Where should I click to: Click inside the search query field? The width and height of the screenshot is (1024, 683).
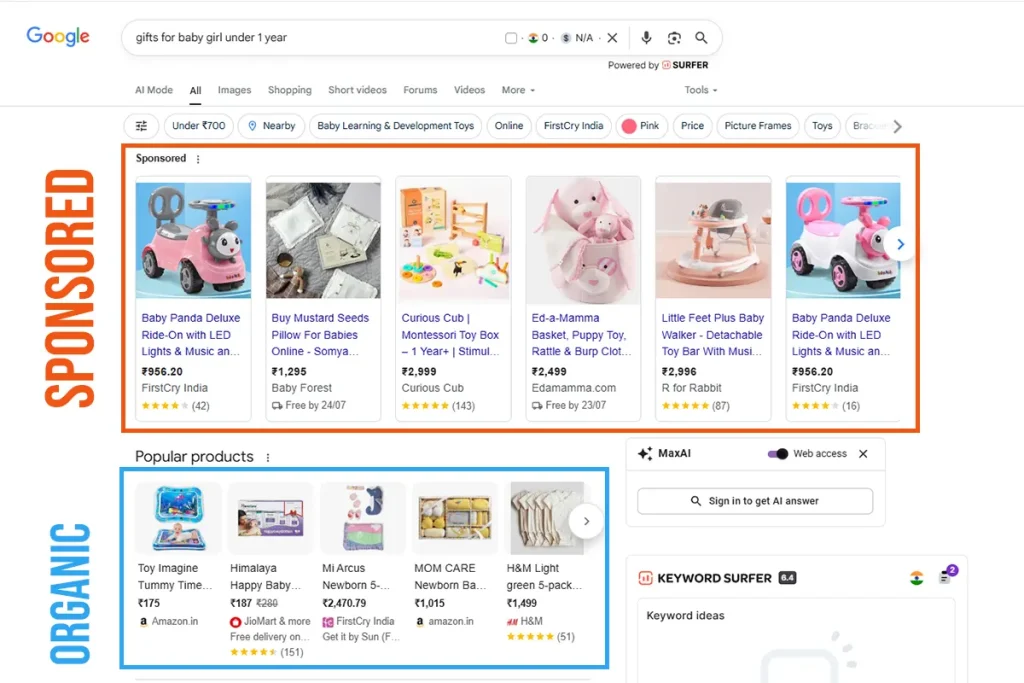coord(313,38)
